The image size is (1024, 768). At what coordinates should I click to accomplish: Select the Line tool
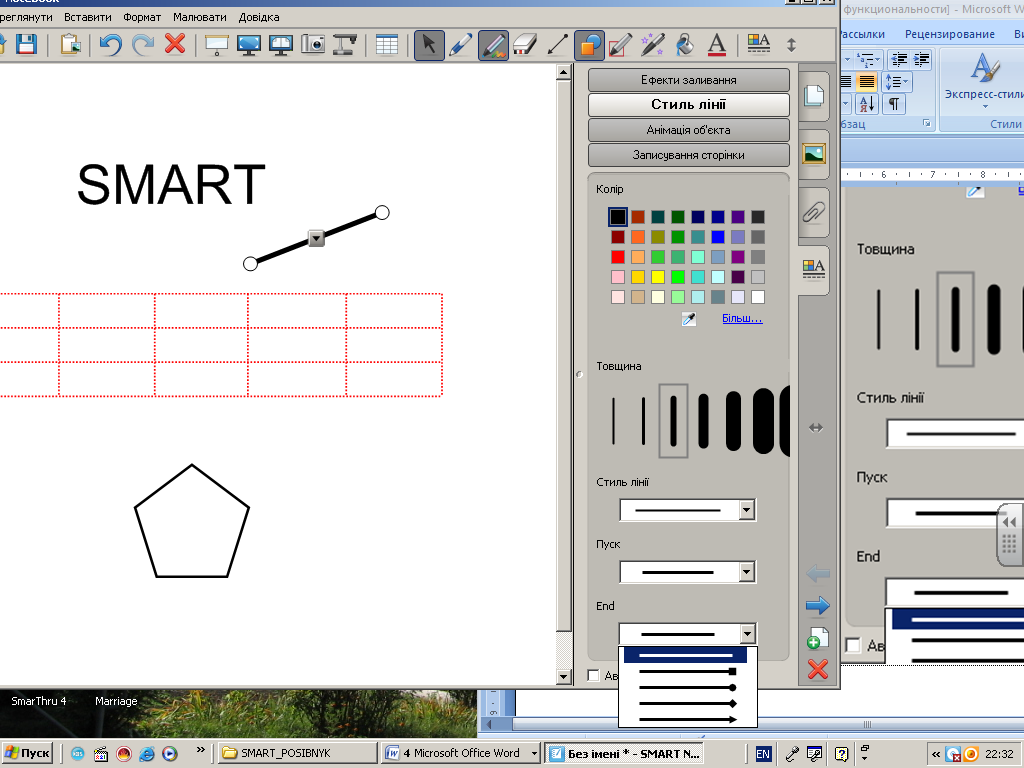556,45
